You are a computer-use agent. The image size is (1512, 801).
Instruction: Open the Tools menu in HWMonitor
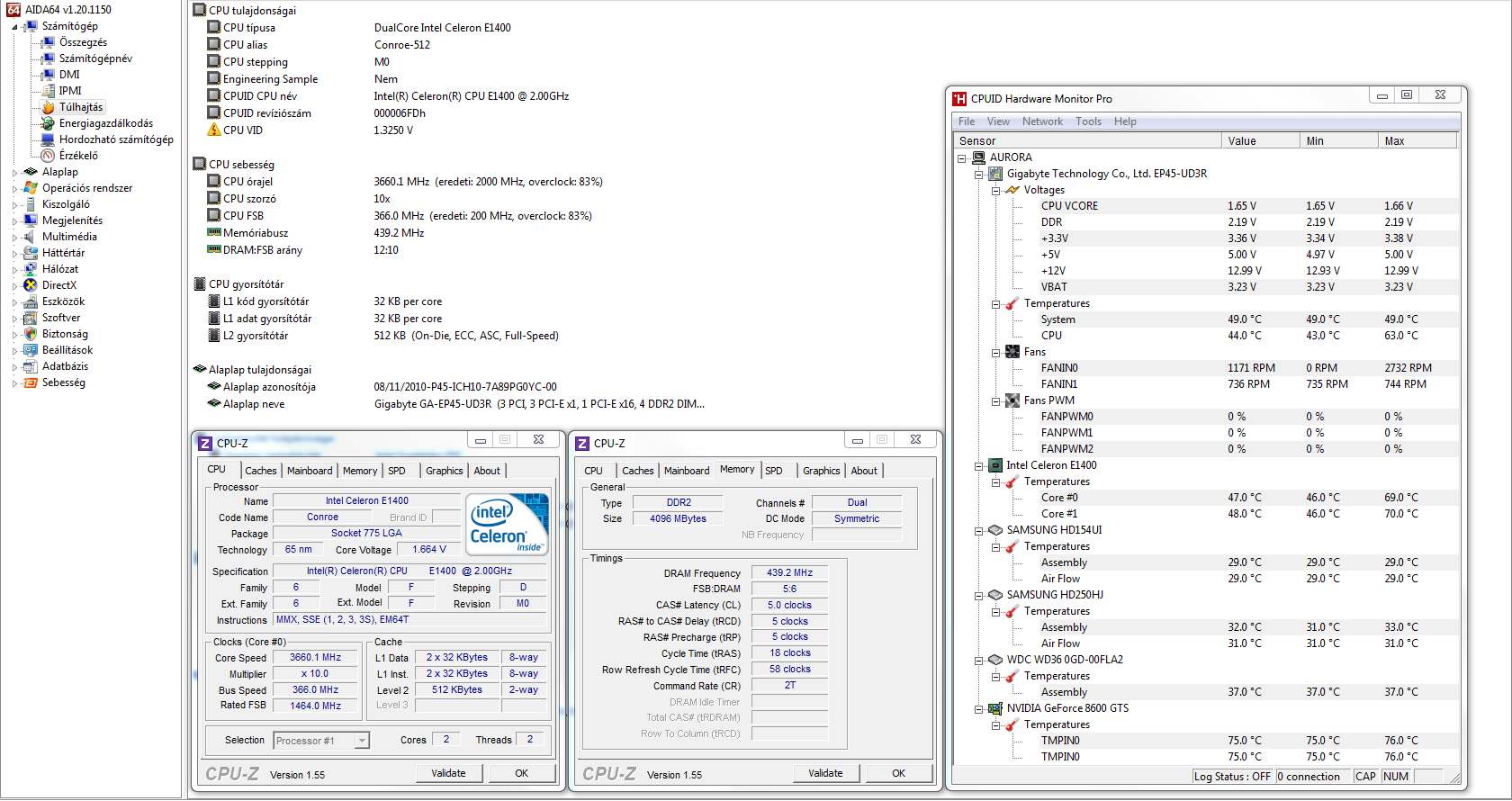[x=1088, y=121]
